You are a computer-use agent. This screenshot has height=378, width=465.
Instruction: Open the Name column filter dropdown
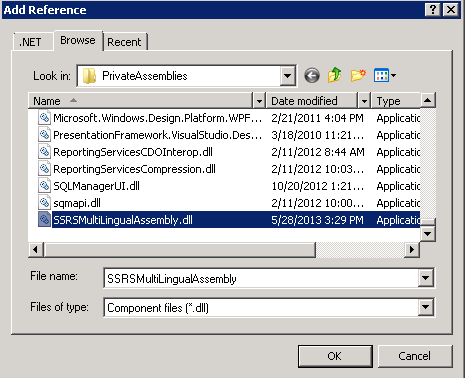tap(259, 101)
